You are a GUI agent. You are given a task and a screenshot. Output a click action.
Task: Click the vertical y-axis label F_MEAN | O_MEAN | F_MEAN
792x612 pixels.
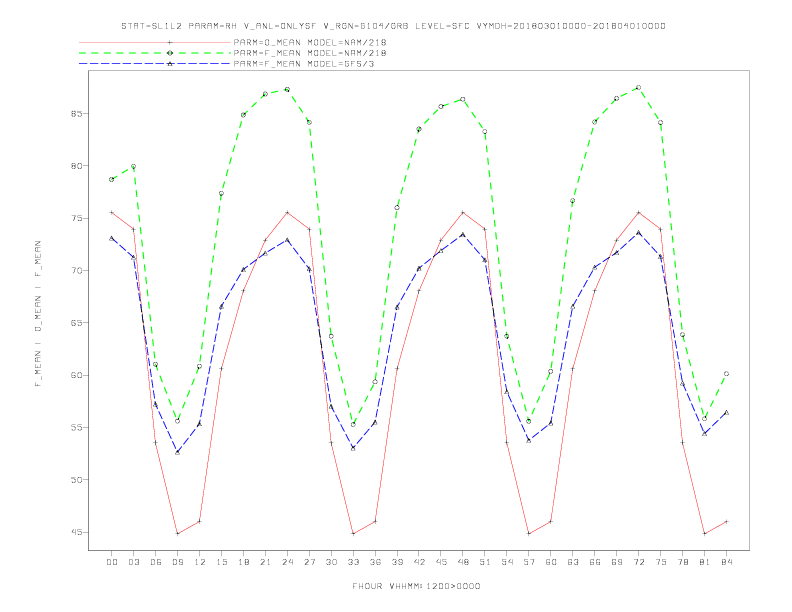38,314
